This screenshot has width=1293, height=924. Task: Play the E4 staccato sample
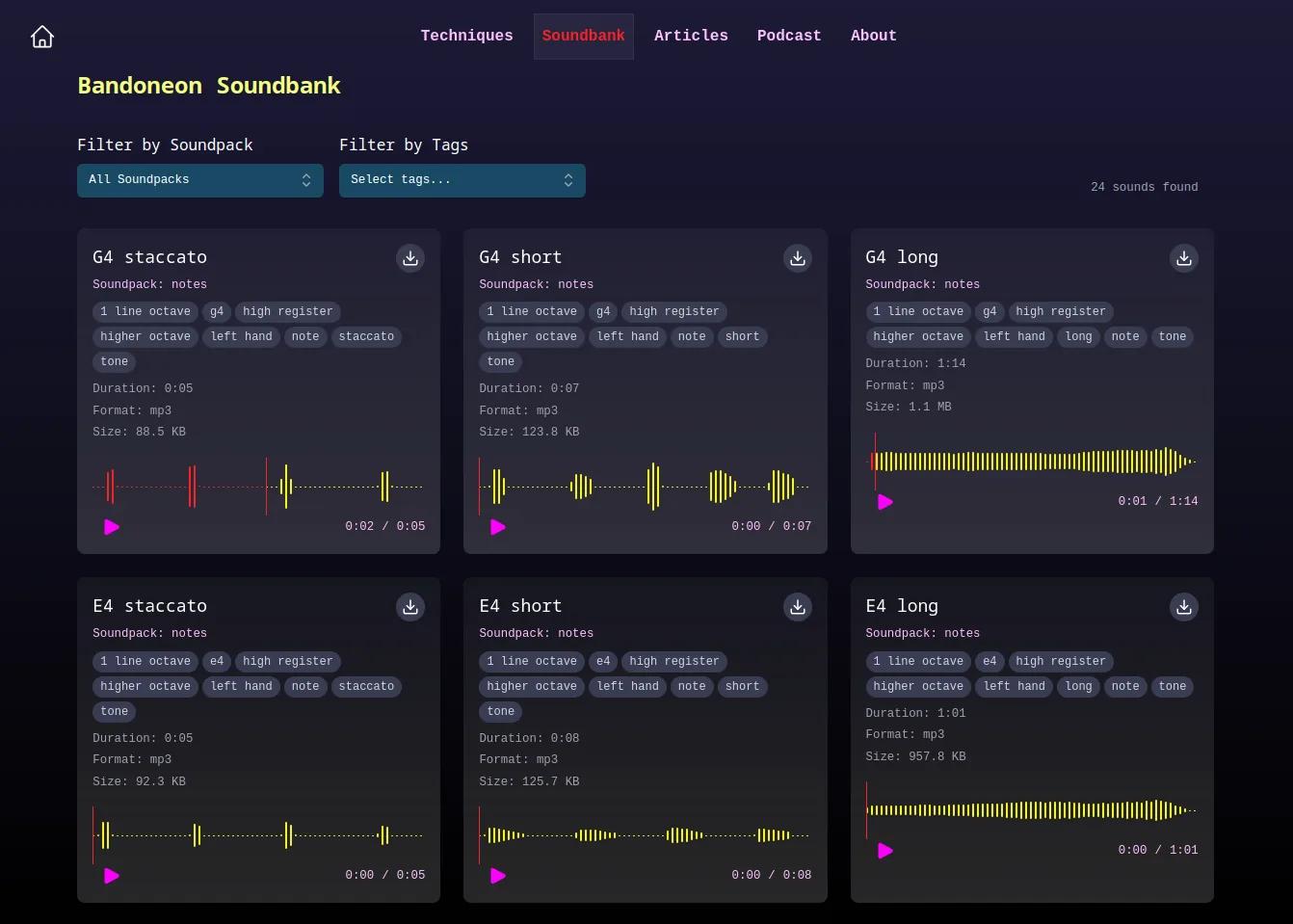[112, 876]
